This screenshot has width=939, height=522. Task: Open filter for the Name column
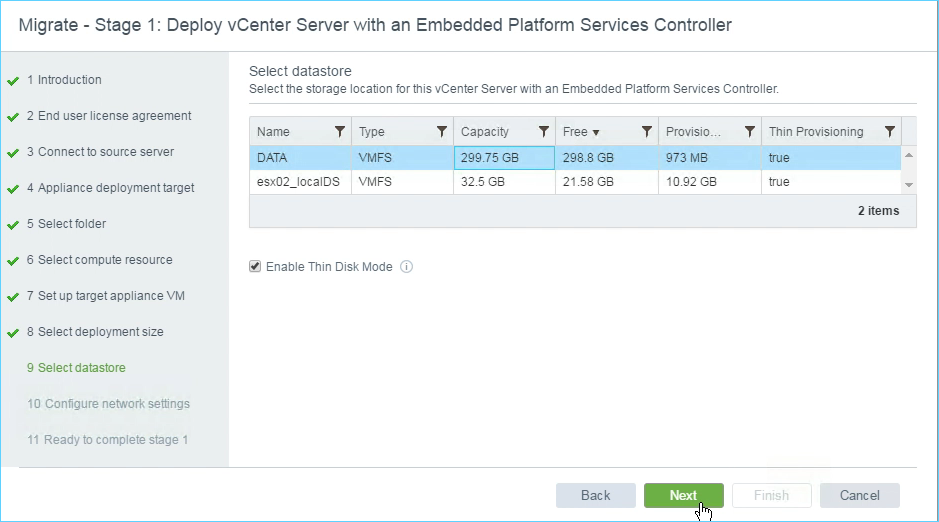pos(340,131)
